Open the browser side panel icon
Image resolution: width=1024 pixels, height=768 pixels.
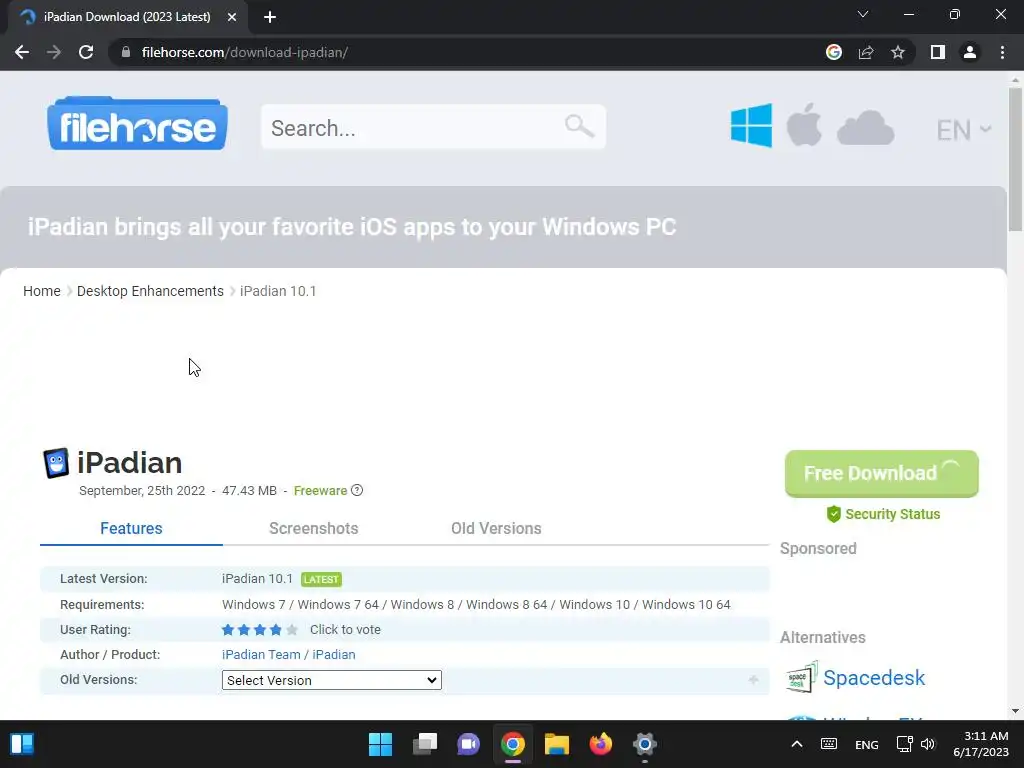(x=938, y=52)
